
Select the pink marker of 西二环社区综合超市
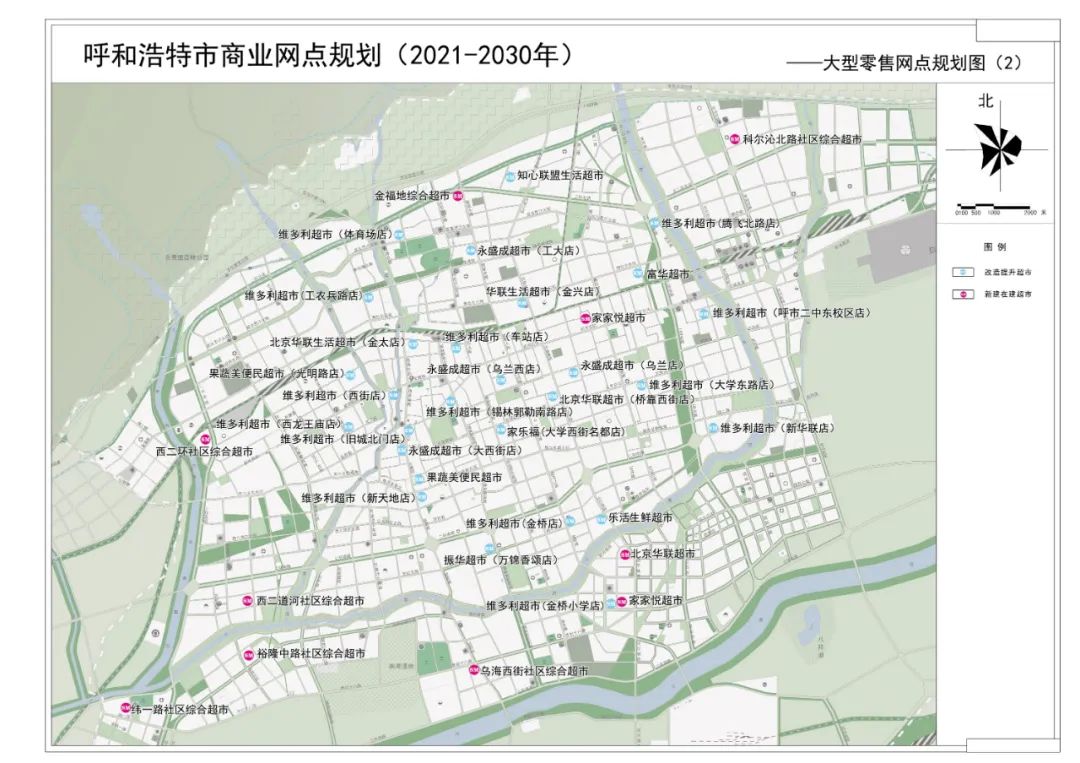pos(205,439)
